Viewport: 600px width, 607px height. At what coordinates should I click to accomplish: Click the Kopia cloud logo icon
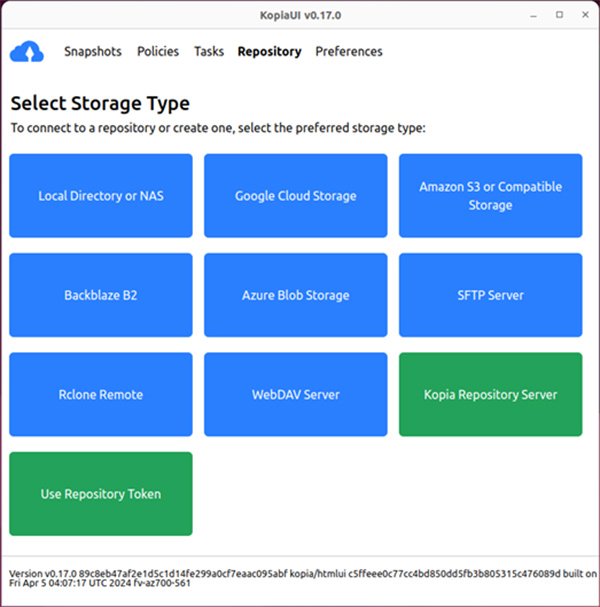pos(27,52)
